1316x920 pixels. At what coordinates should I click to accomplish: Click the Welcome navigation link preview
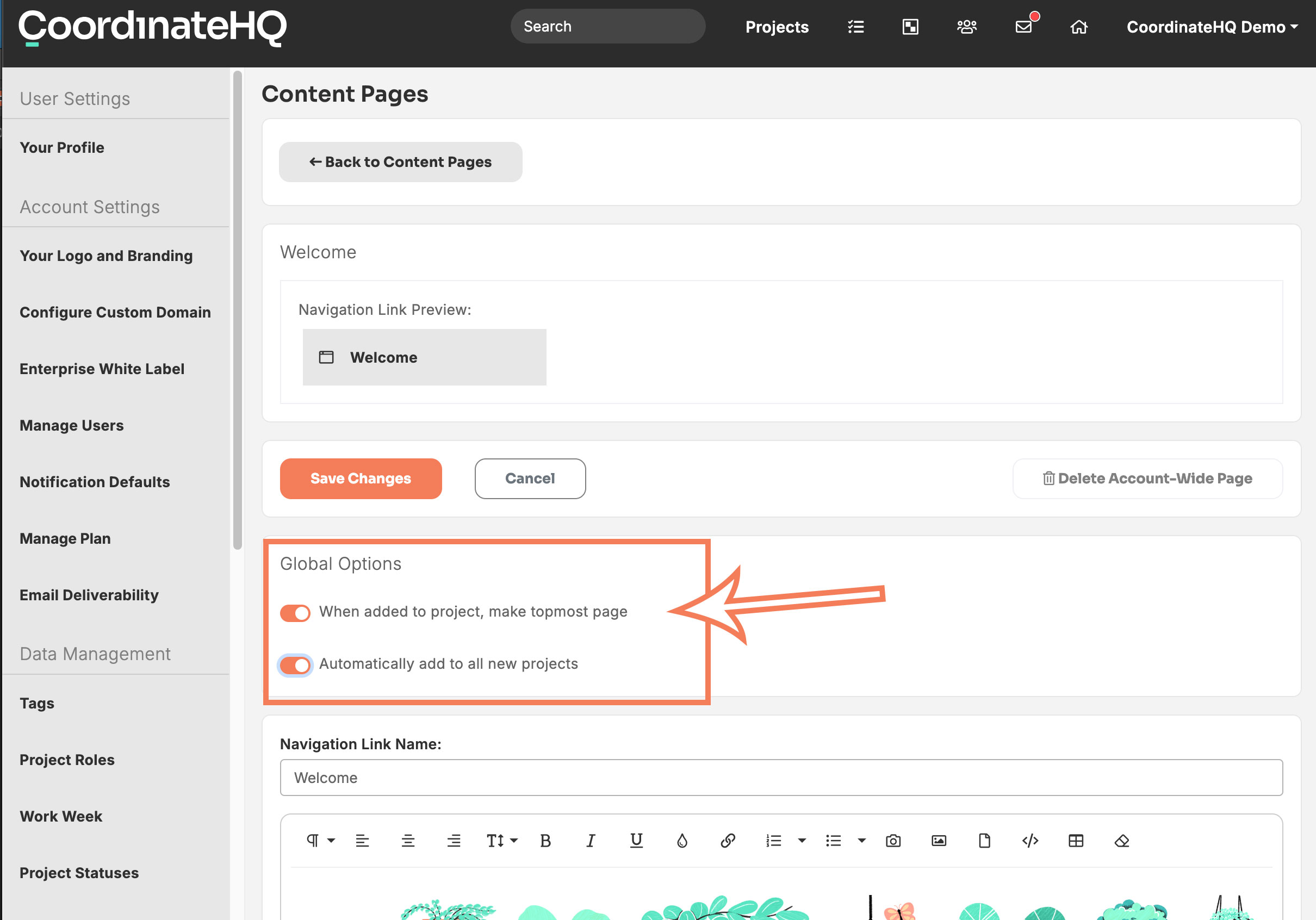(425, 357)
